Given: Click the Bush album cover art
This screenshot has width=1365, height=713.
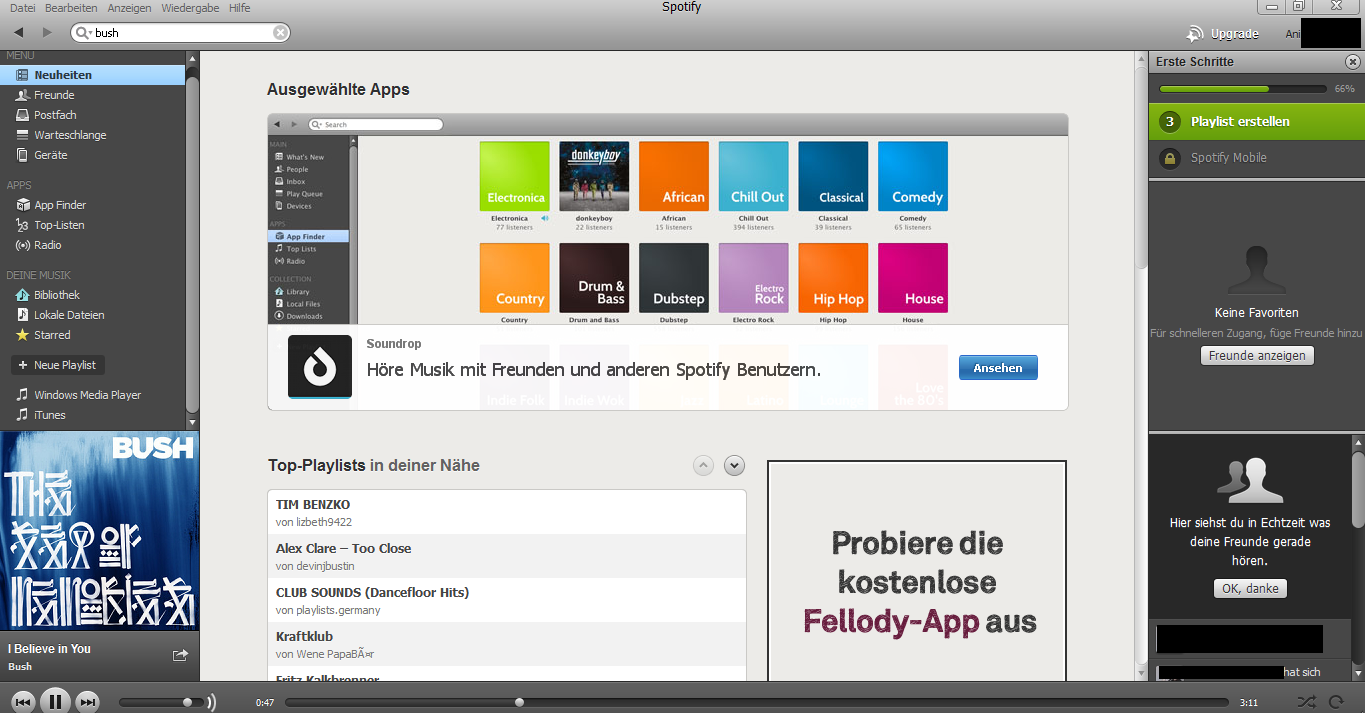Looking at the screenshot, I should point(100,530).
